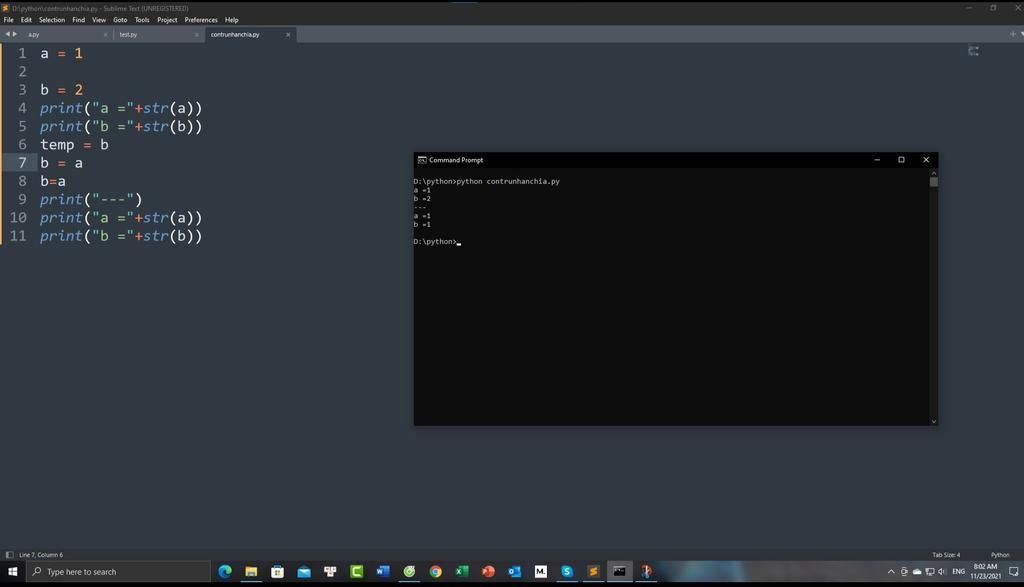
Task: Open File Explorer from the taskbar
Action: tap(251, 571)
